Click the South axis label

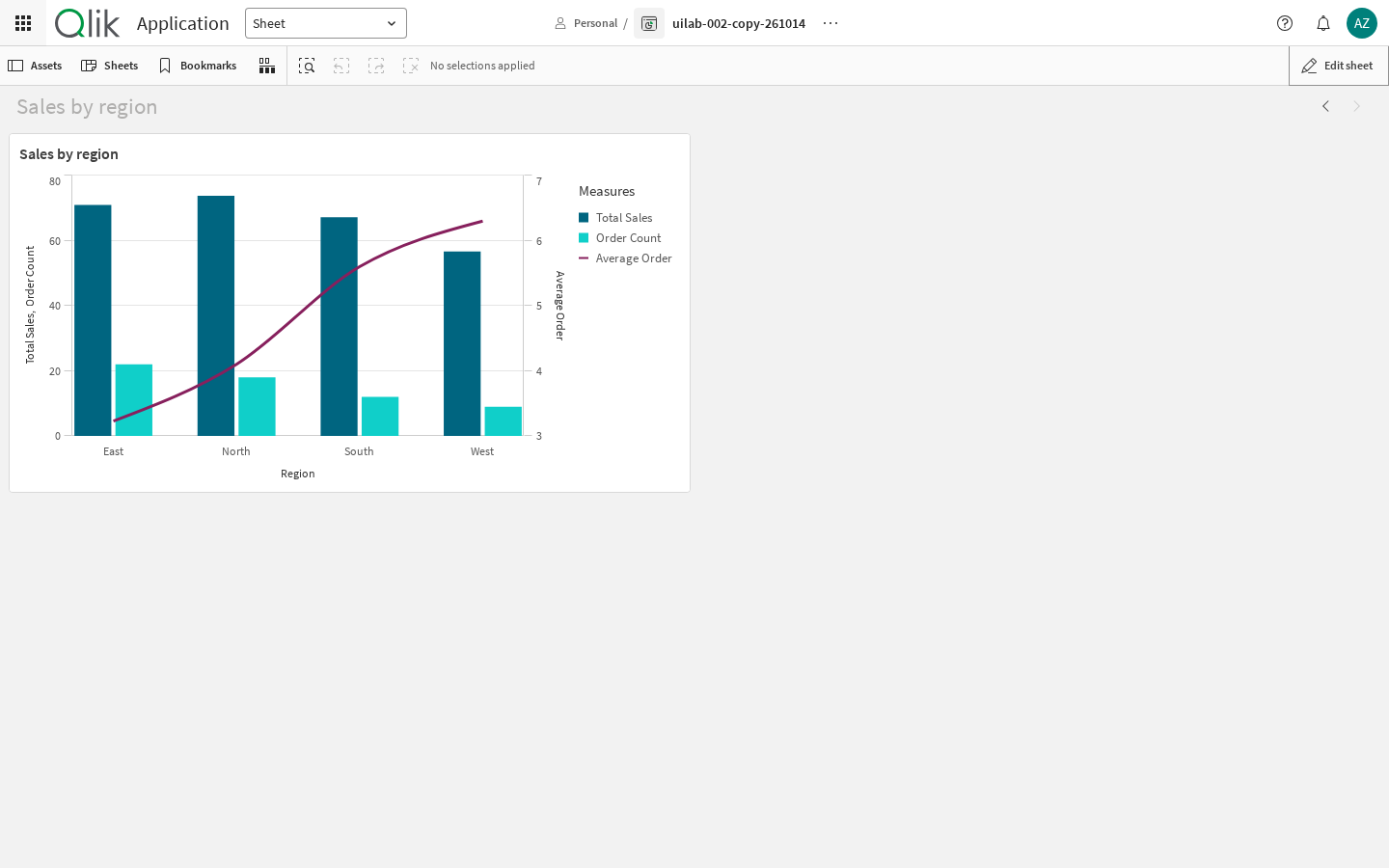point(359,451)
